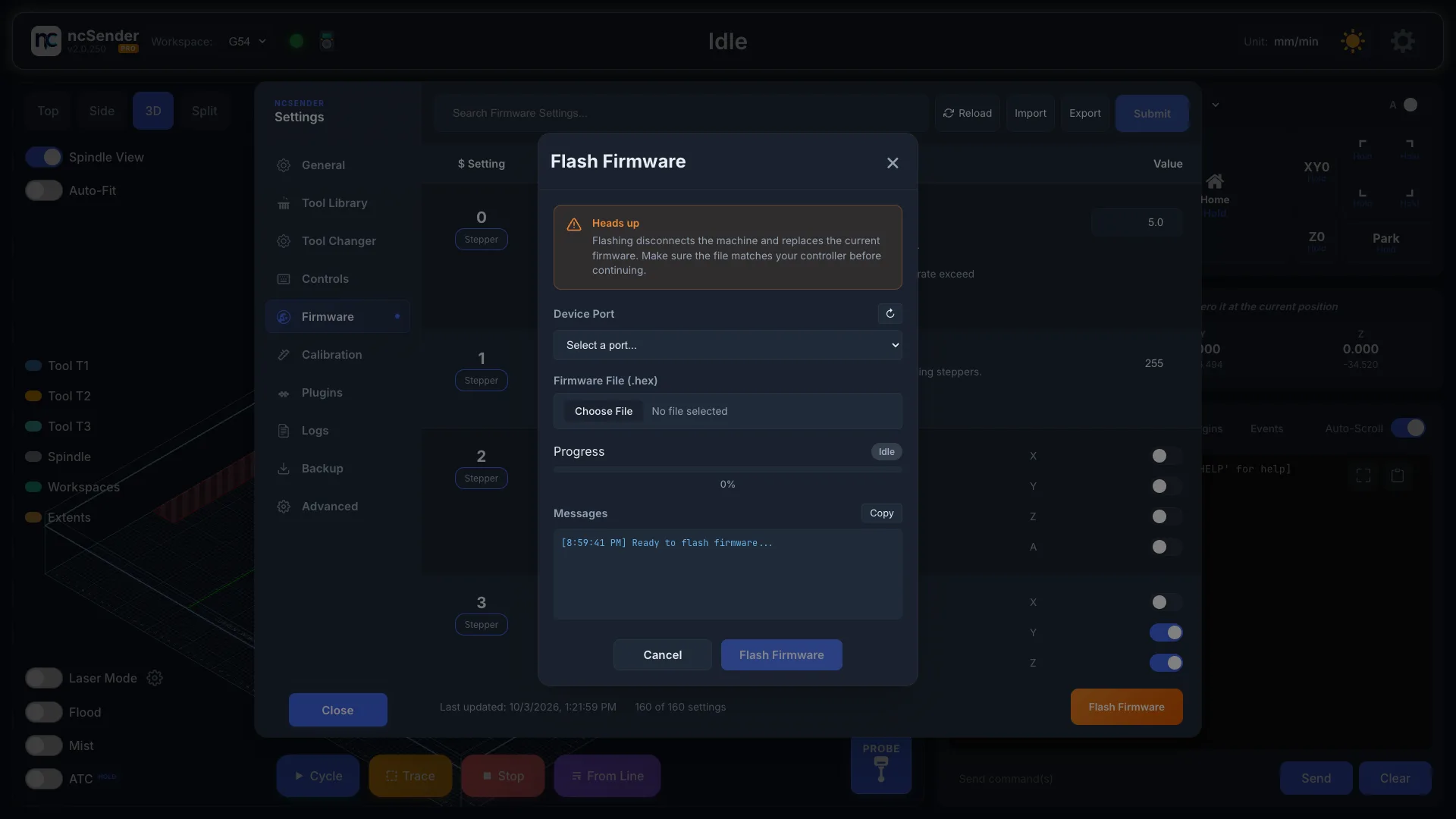Close the Flash Firmware dialog with X
1456x819 pixels.
pos(893,163)
